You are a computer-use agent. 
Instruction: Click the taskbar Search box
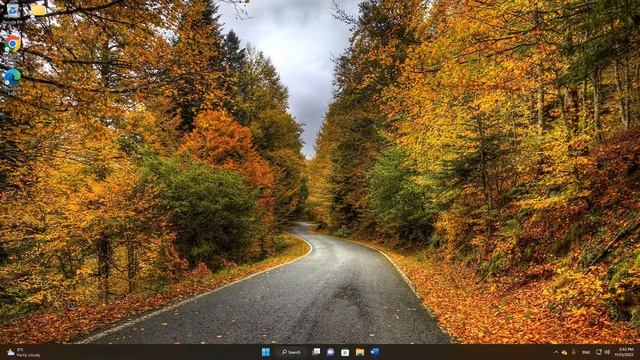tap(291, 352)
